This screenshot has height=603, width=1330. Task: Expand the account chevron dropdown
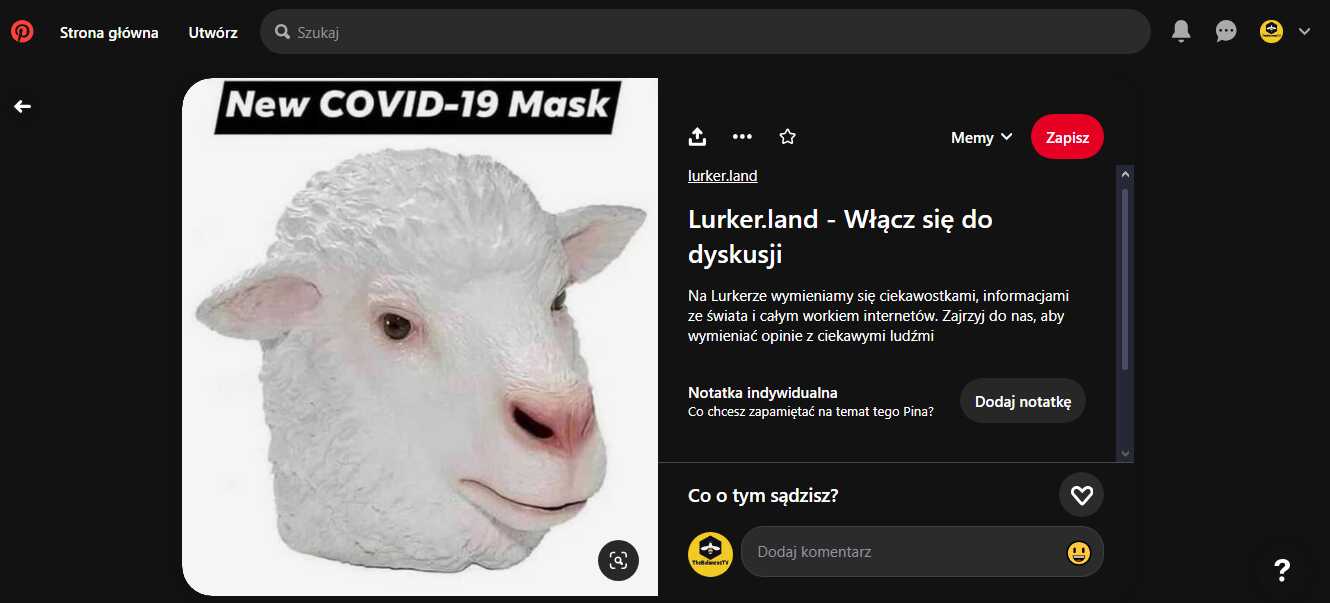pos(1304,32)
